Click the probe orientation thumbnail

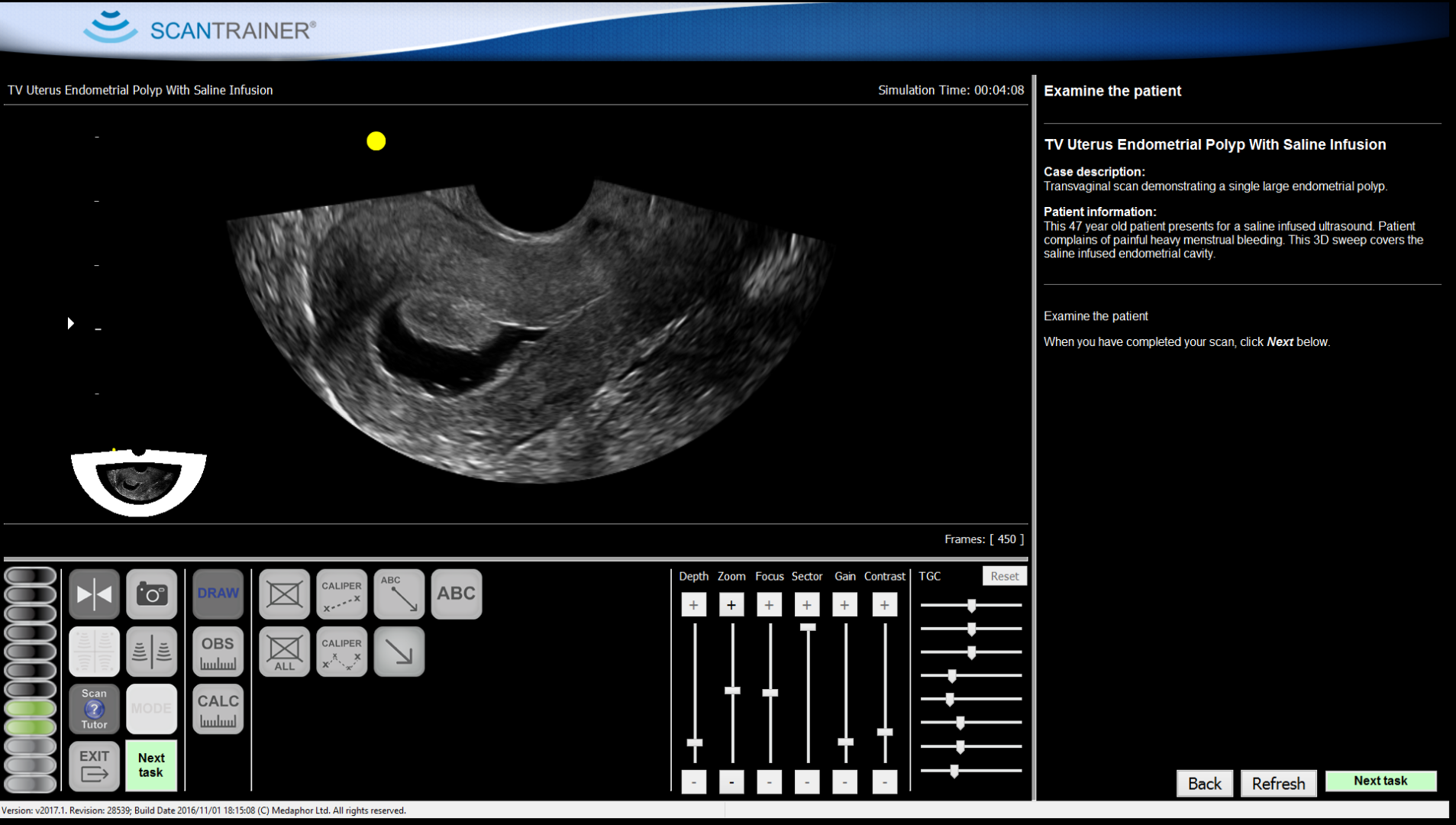coord(139,482)
